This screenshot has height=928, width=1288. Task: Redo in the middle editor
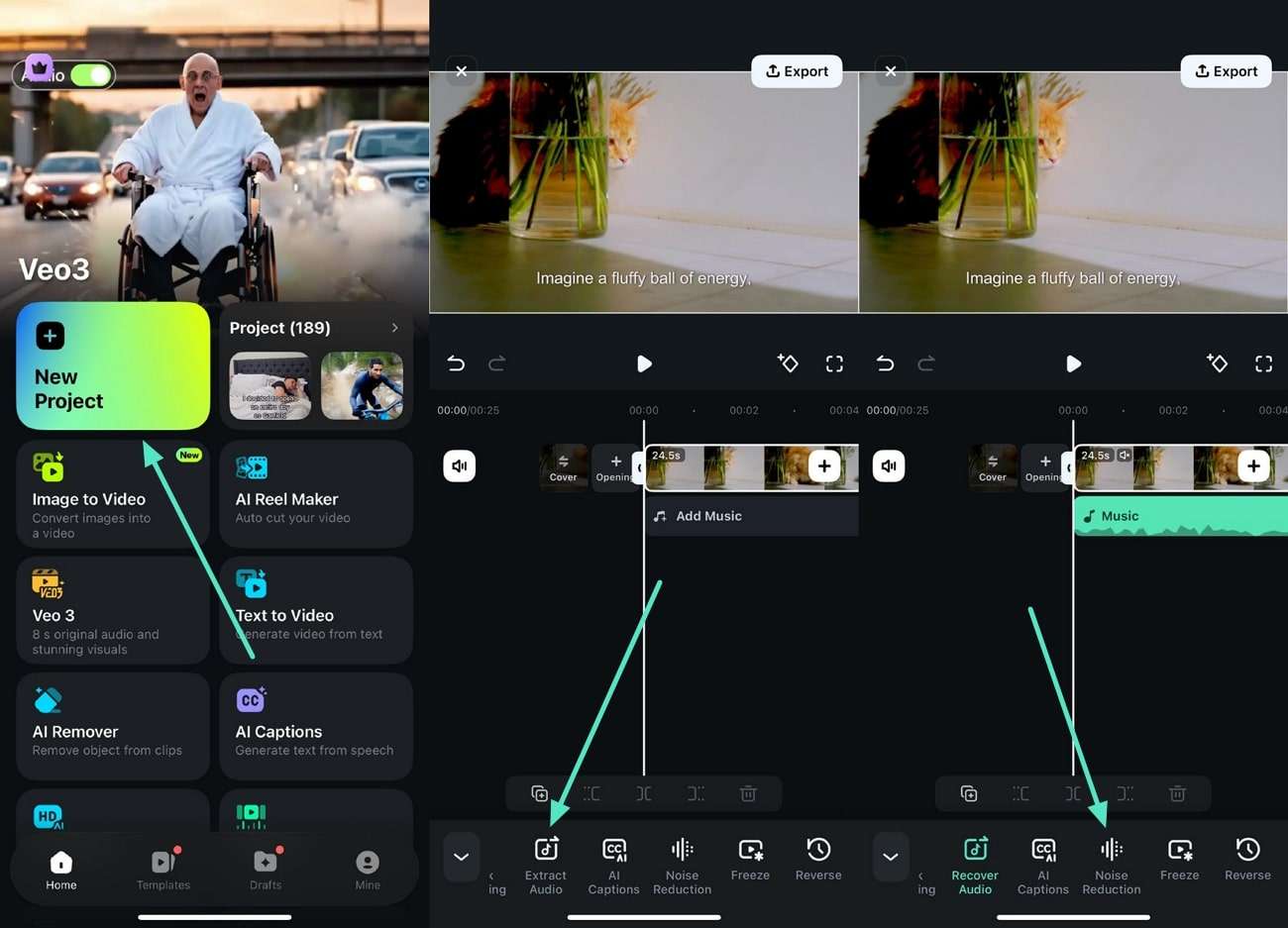(497, 363)
